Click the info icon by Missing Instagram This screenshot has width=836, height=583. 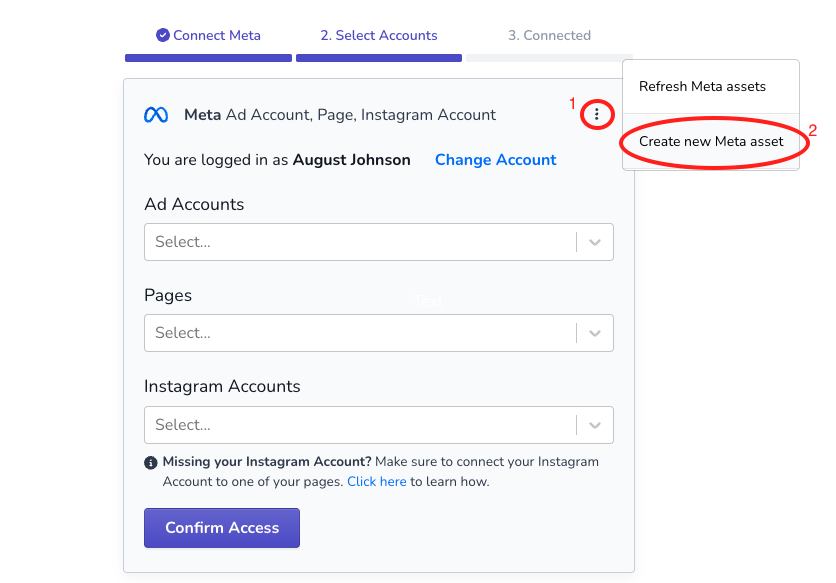(151, 462)
